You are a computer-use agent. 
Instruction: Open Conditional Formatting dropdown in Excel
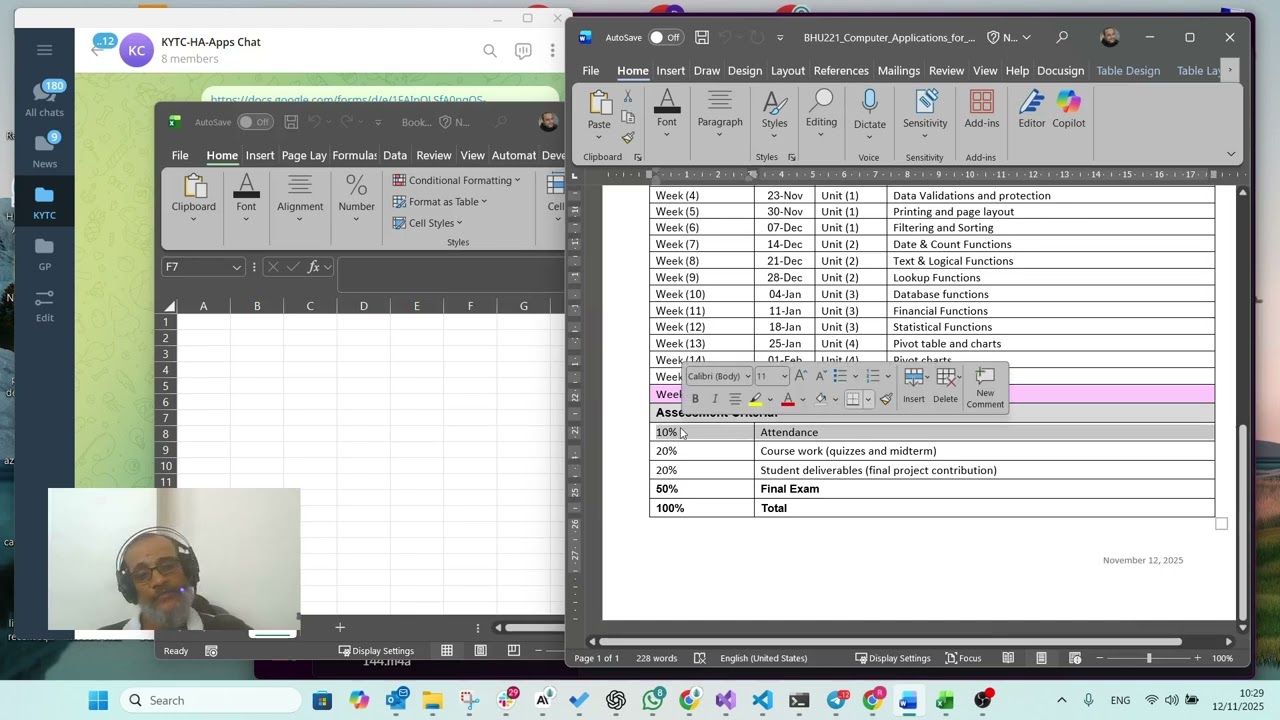(456, 180)
